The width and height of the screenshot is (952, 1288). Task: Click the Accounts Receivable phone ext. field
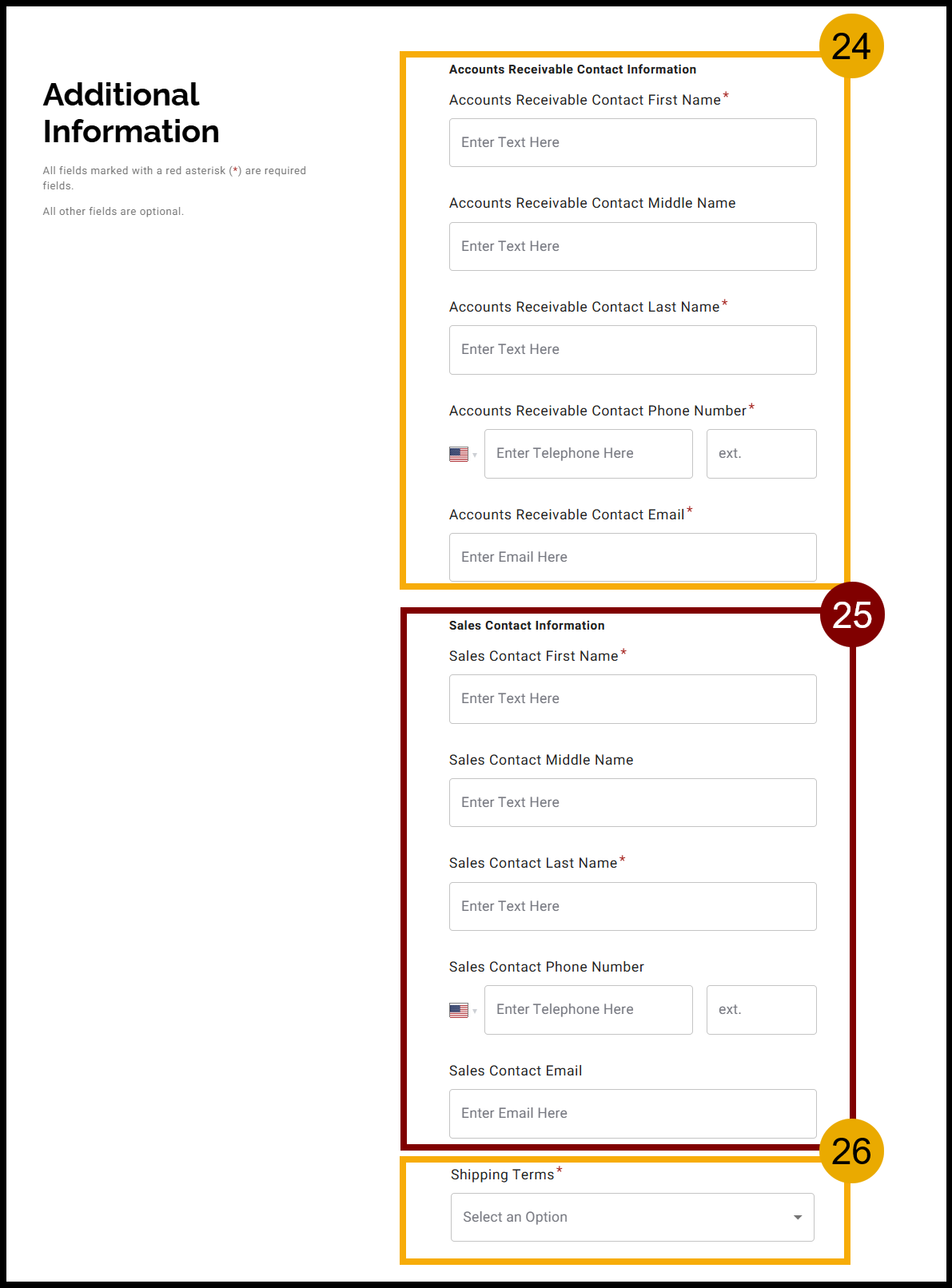(761, 454)
